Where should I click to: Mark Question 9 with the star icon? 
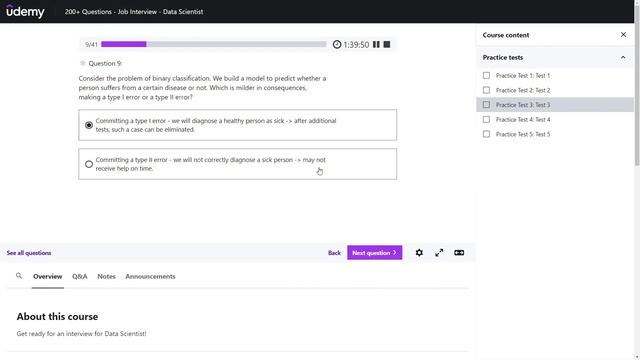83,63
